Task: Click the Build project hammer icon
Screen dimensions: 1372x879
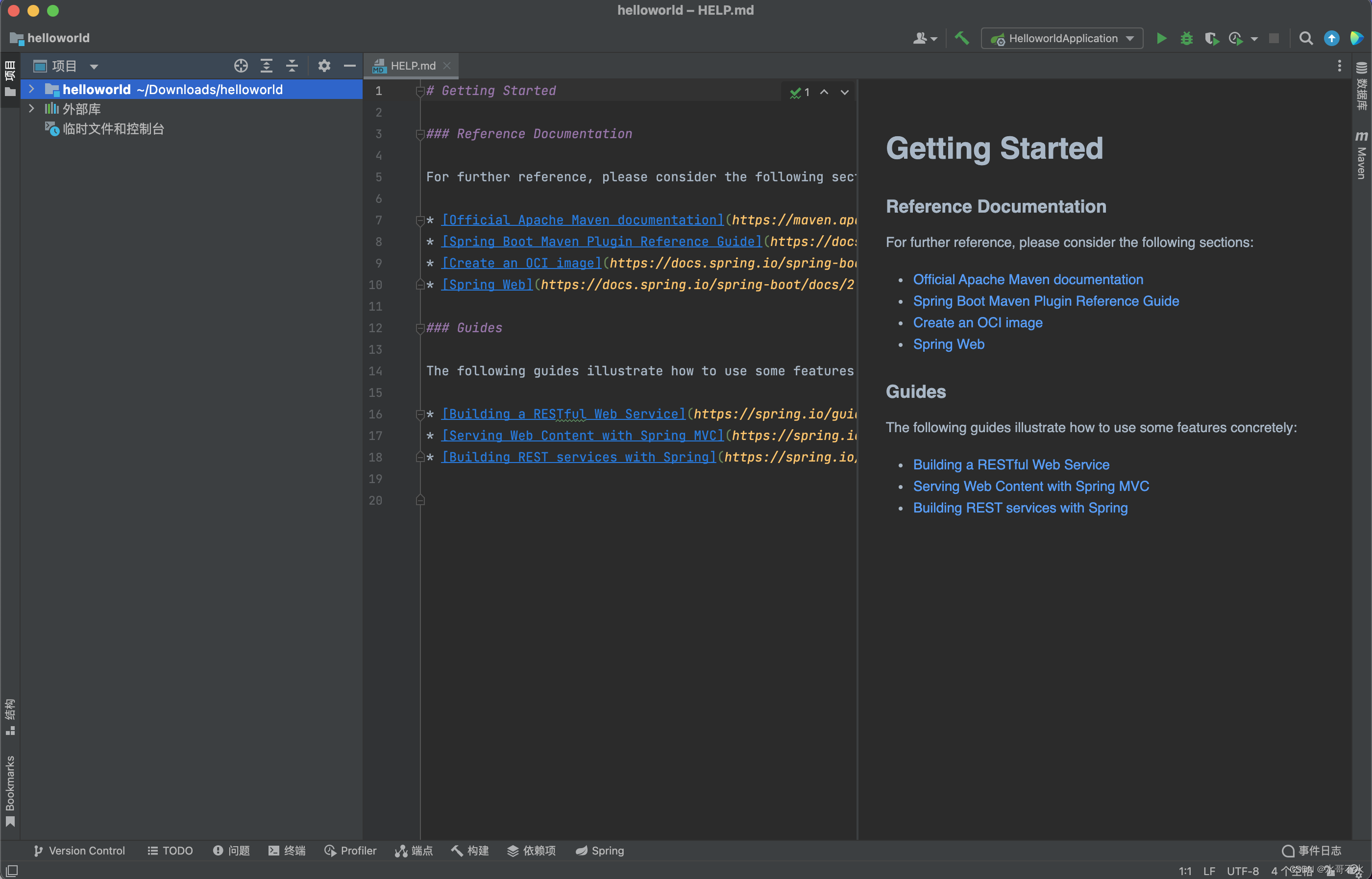Action: point(962,38)
